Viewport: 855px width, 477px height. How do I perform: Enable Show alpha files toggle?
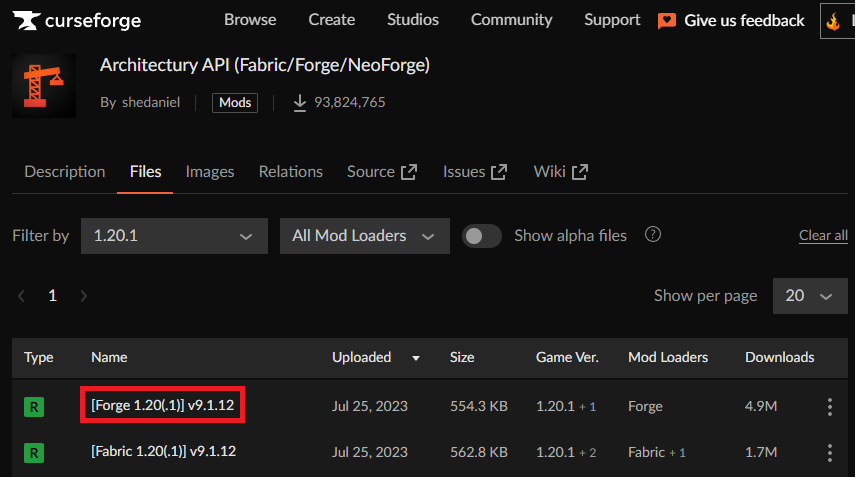point(482,236)
